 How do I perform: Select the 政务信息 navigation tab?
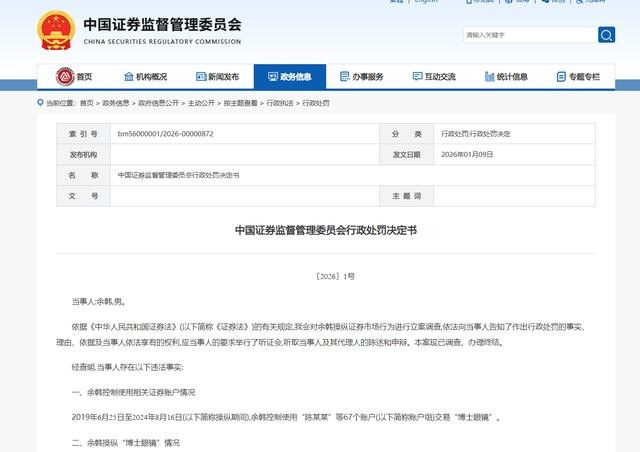click(x=290, y=77)
